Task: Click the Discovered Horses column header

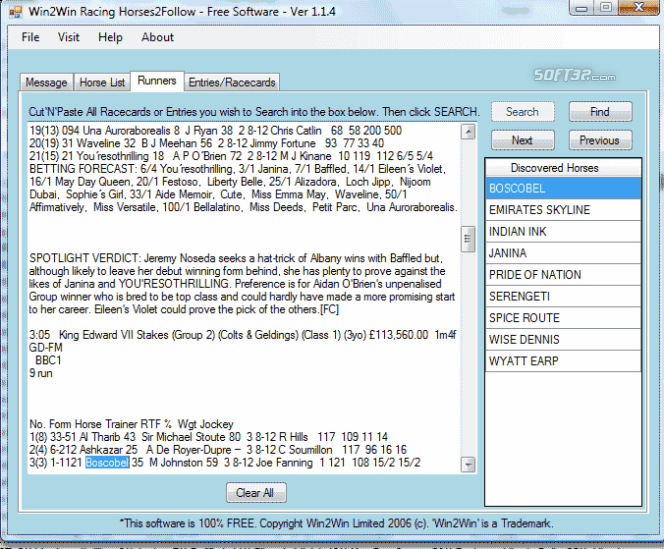Action: pyautogui.click(x=563, y=168)
